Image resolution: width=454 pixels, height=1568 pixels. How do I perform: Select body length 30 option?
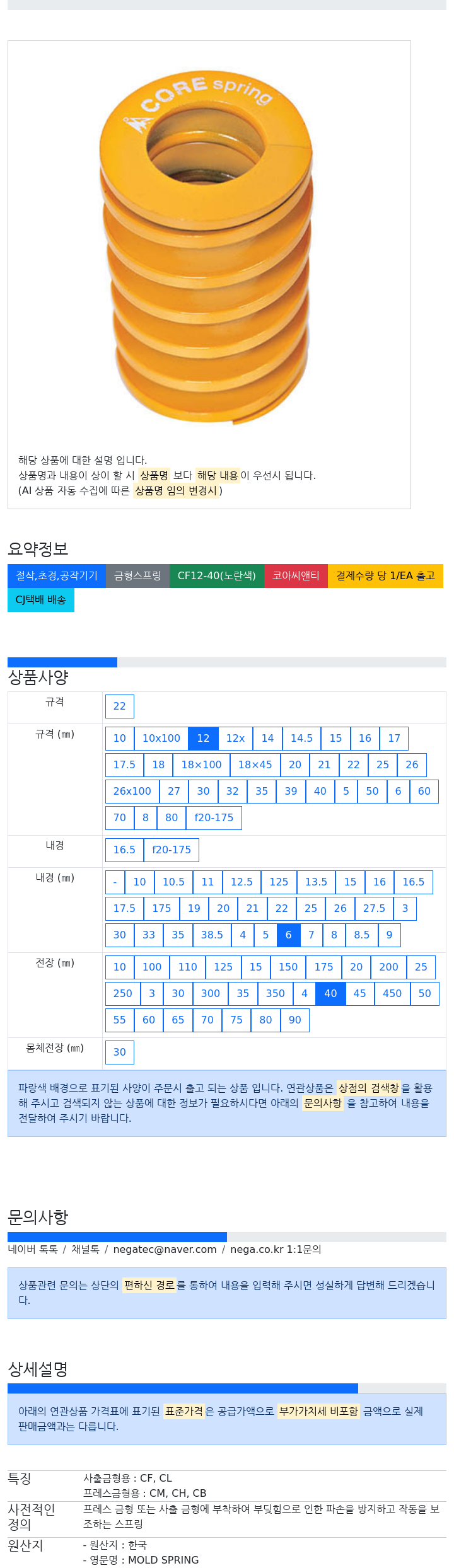[120, 1052]
